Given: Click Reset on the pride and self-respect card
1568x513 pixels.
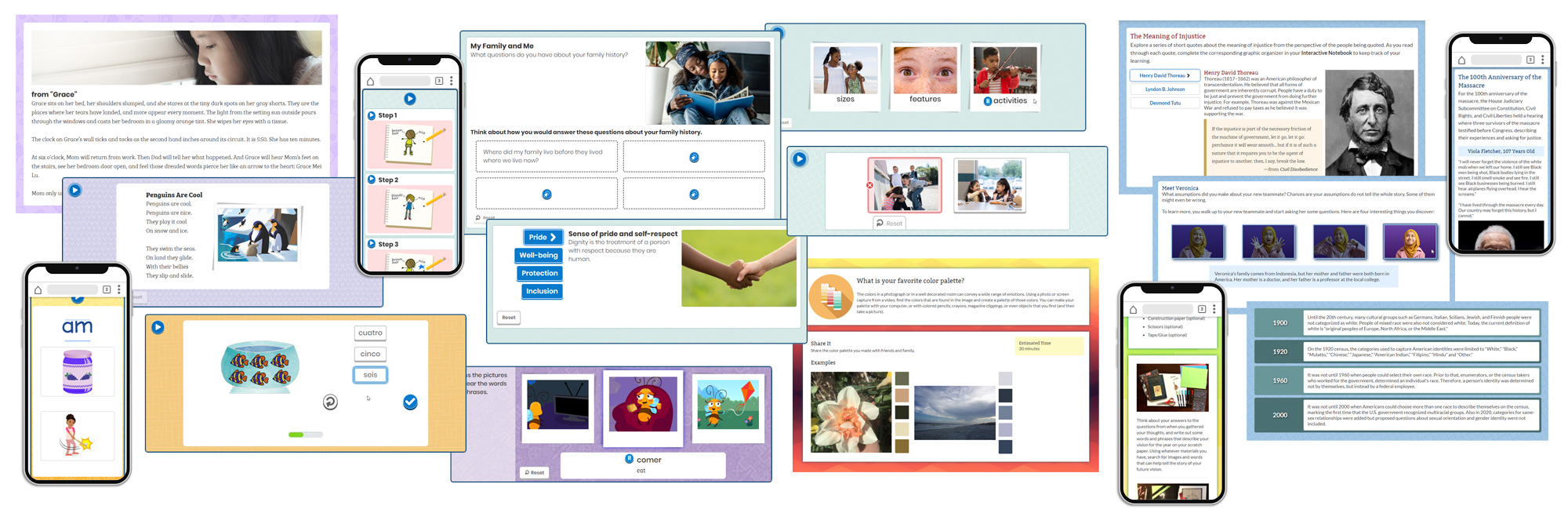Looking at the screenshot, I should pos(509,318).
